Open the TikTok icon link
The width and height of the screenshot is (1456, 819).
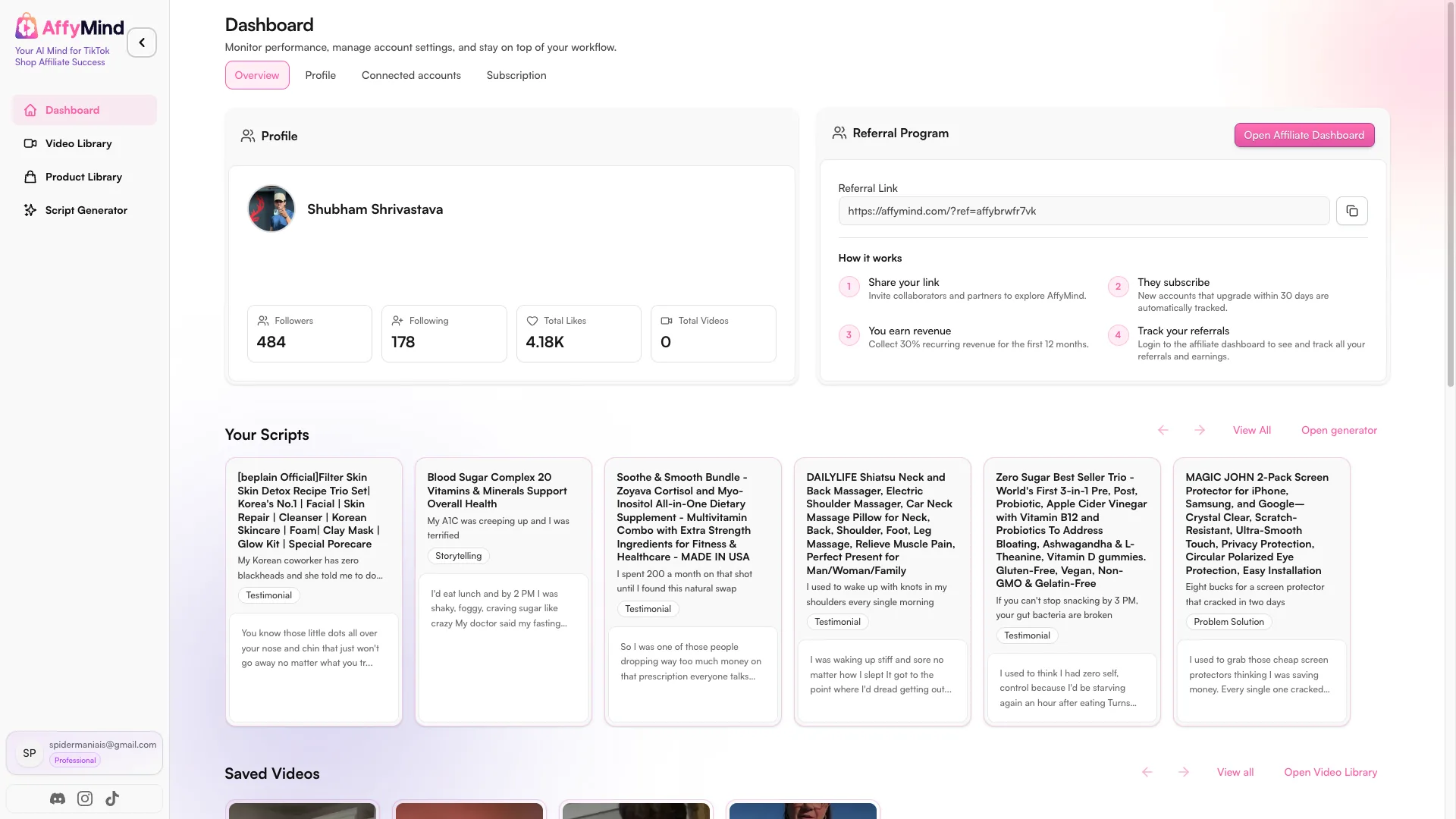(112, 799)
